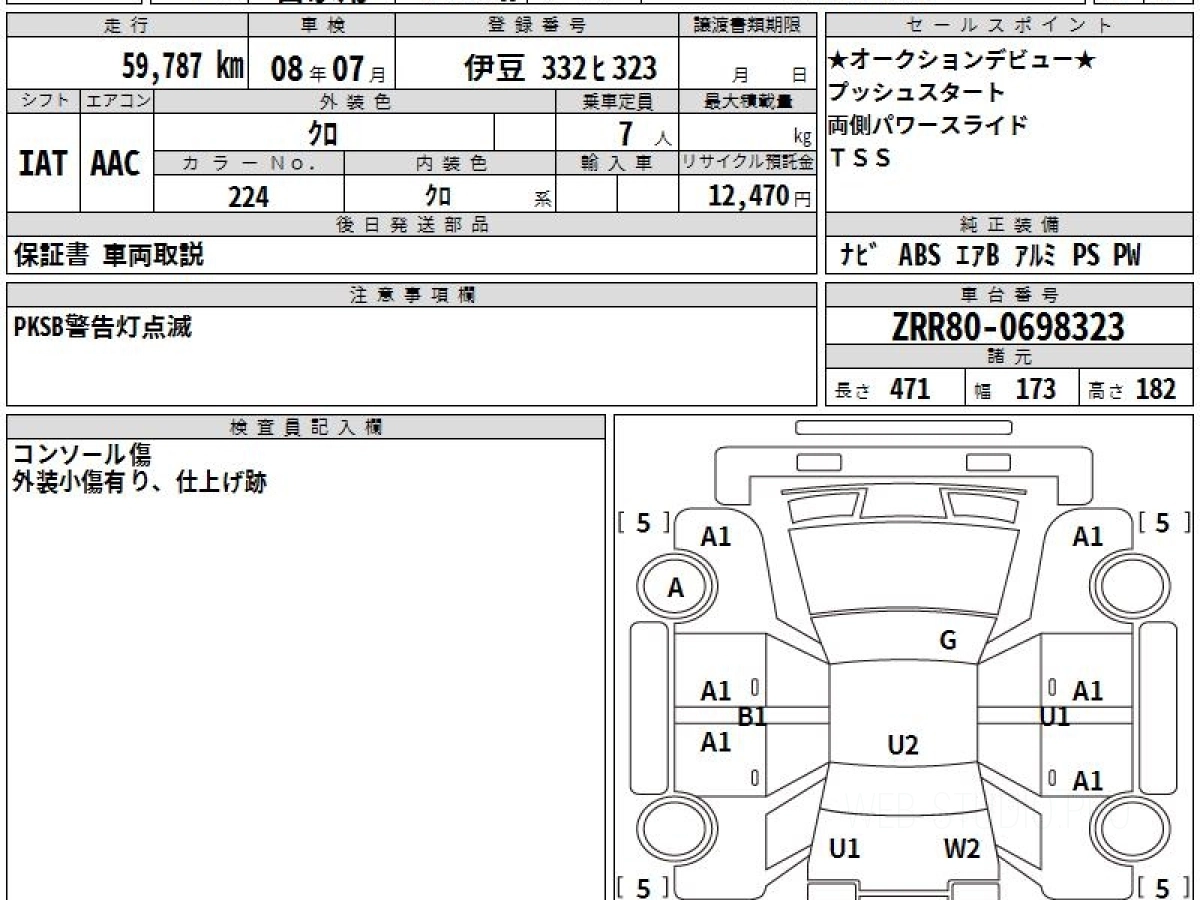Click the カラーNo. header
The width and height of the screenshot is (1200, 900).
[249, 163]
